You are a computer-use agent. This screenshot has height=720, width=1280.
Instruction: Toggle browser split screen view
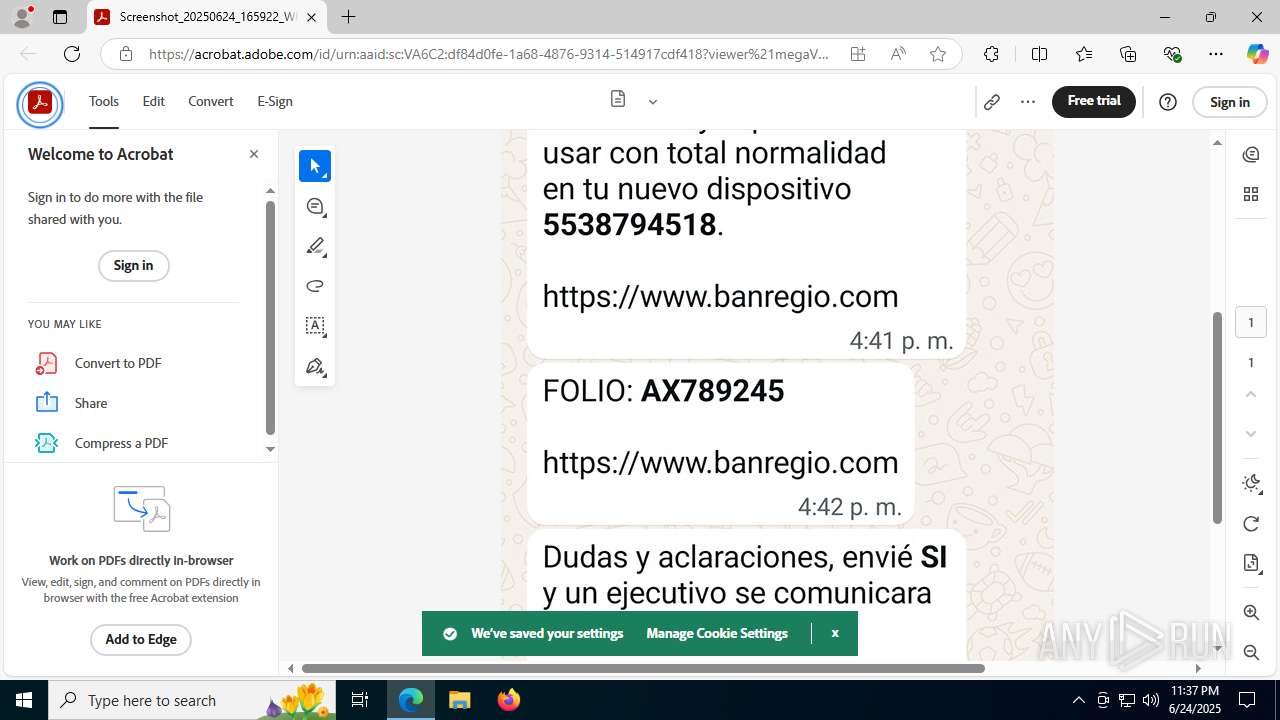click(1039, 54)
